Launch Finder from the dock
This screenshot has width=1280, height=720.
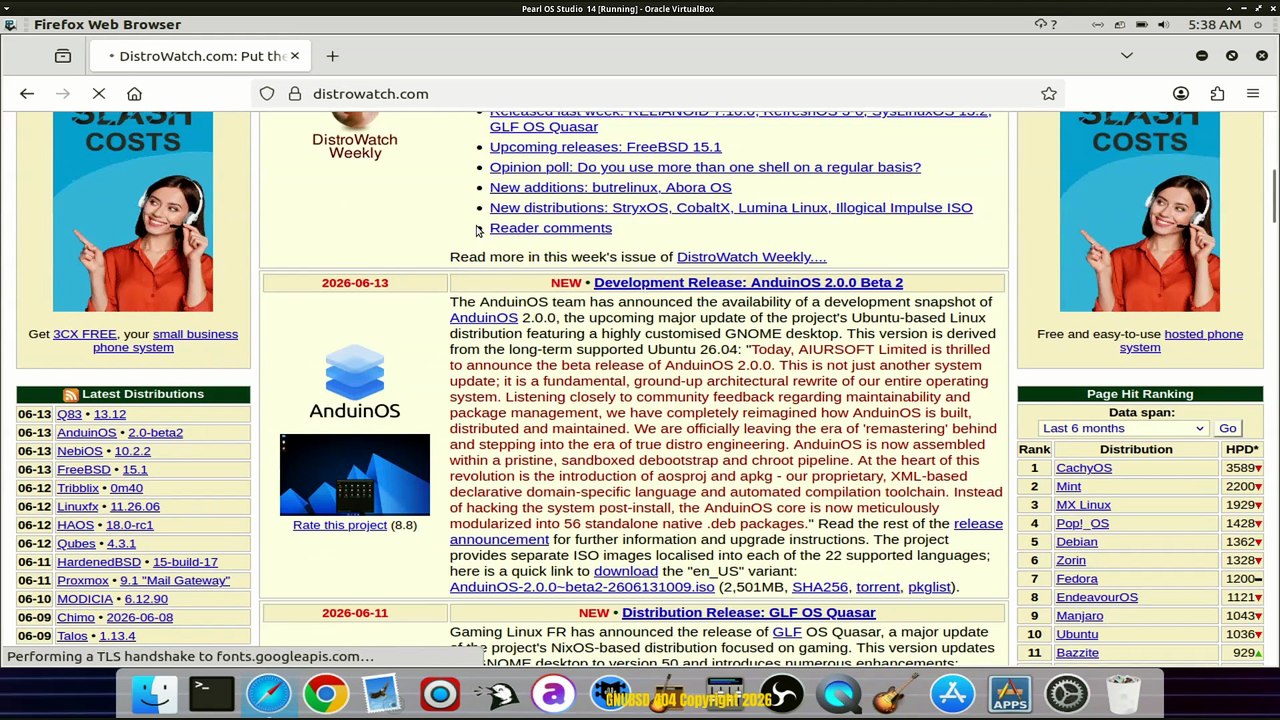point(156,694)
